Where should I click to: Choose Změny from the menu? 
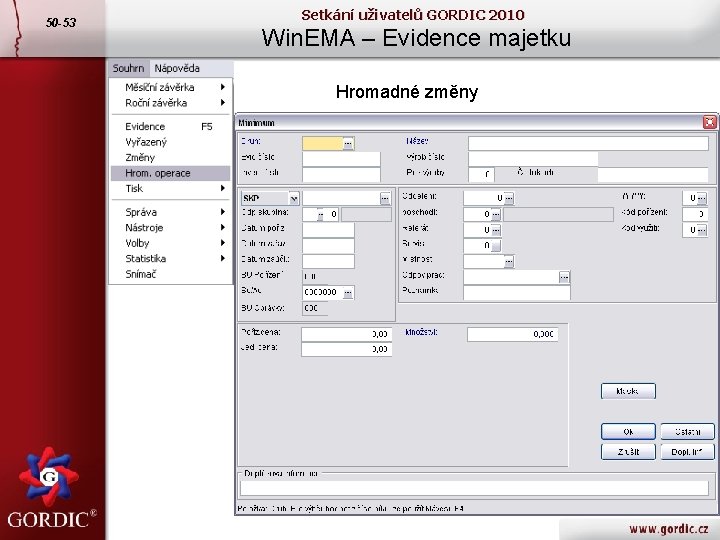tap(170, 158)
